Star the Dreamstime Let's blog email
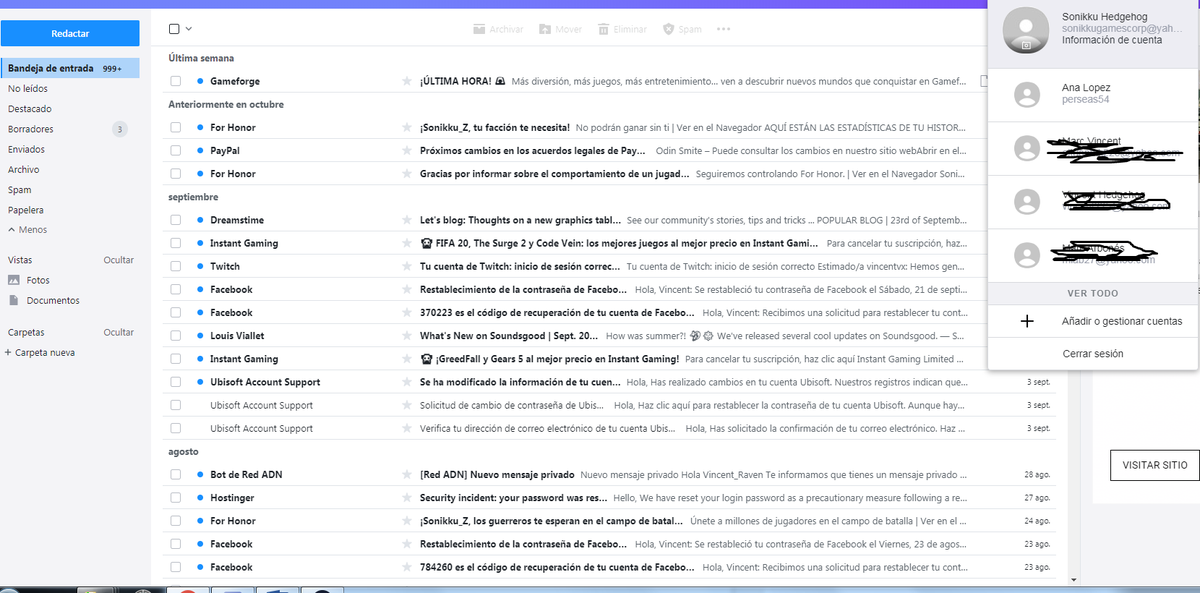The height and width of the screenshot is (593, 1200). click(x=406, y=220)
